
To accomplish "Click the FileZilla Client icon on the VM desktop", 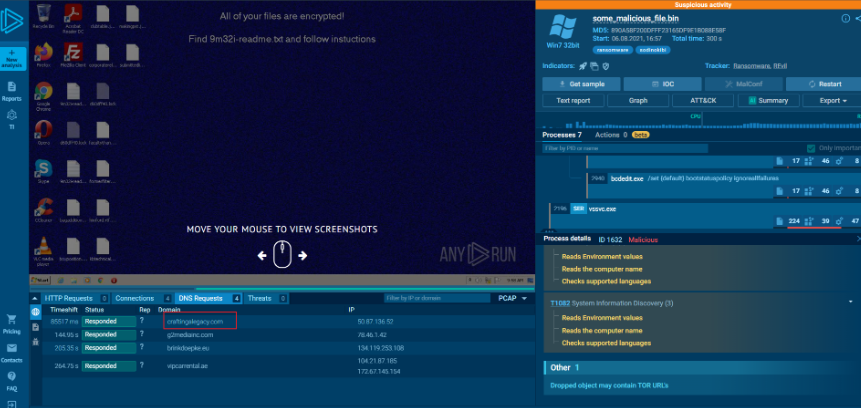I will 73,54.
